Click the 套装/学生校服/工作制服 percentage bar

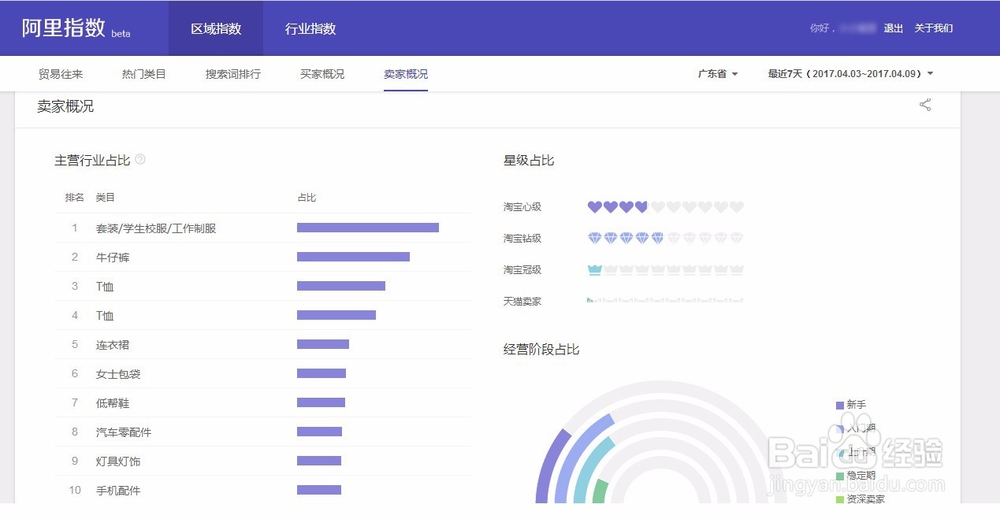[368, 228]
